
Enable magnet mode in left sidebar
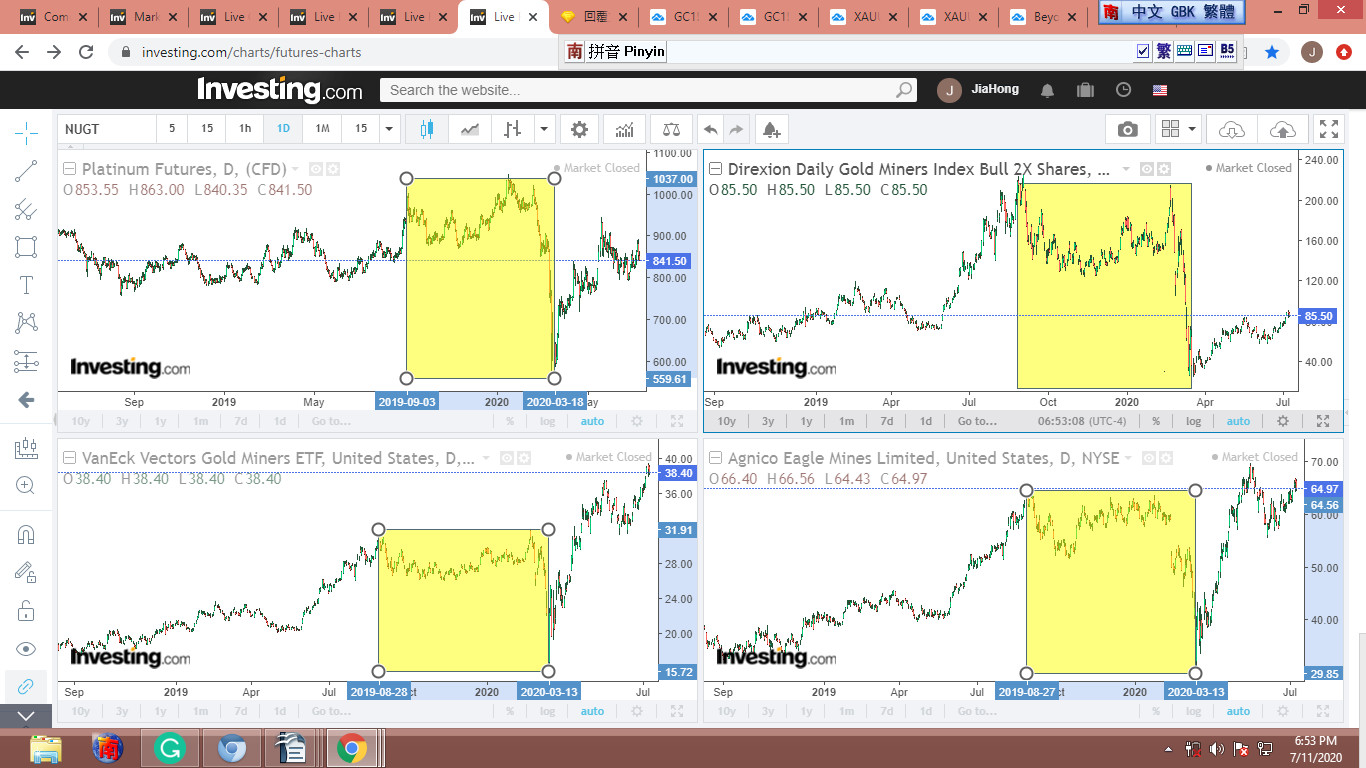27,535
